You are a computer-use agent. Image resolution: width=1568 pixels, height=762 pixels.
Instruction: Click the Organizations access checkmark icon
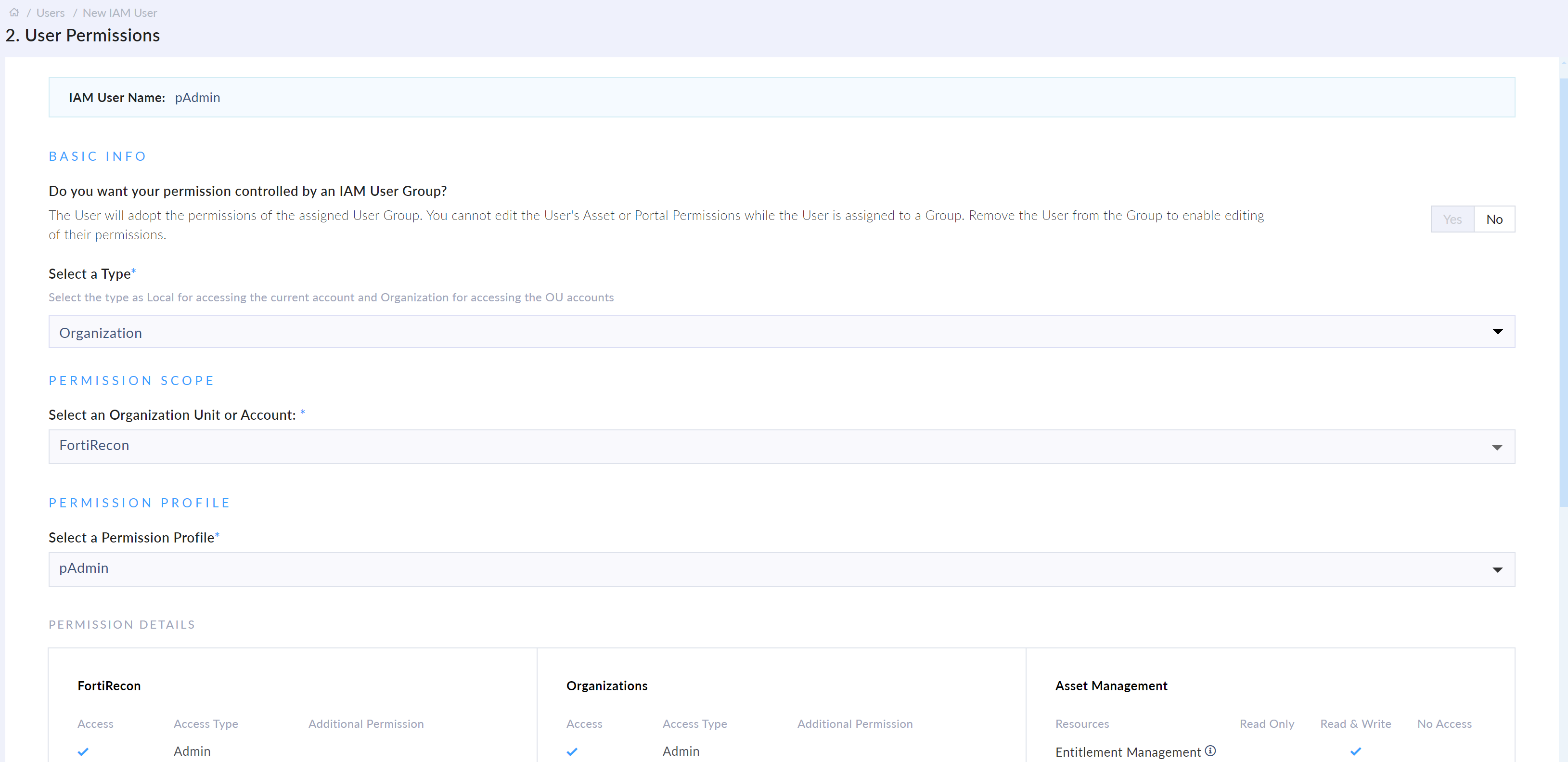pyautogui.click(x=572, y=752)
